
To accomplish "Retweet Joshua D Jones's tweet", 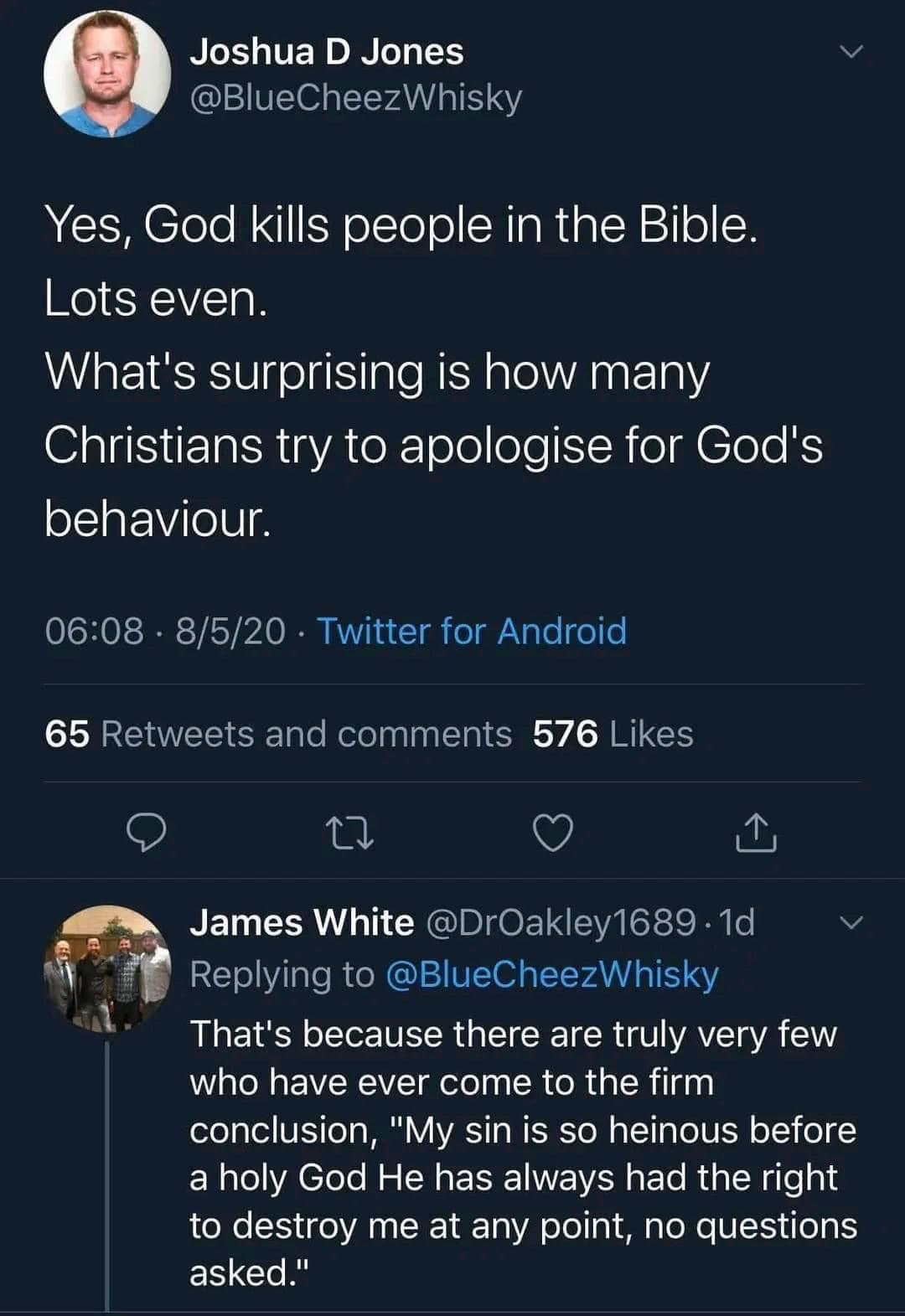I will point(349,833).
